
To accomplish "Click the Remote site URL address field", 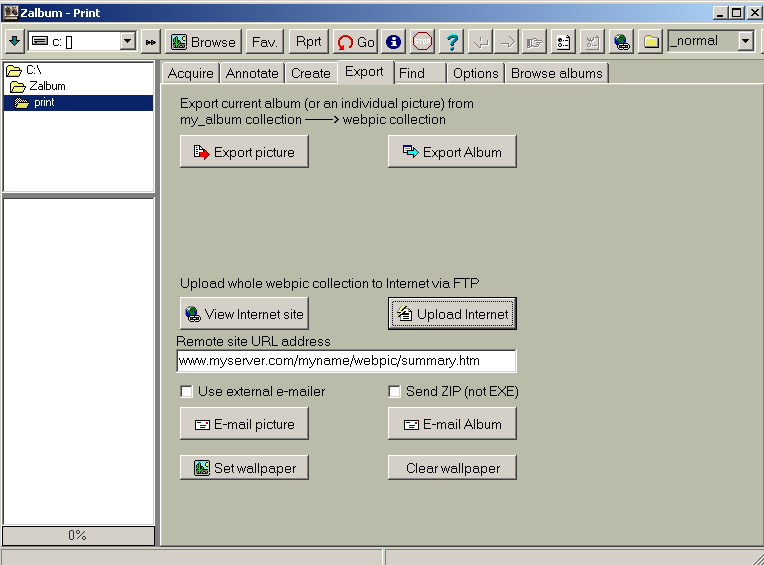I will pyautogui.click(x=346, y=361).
